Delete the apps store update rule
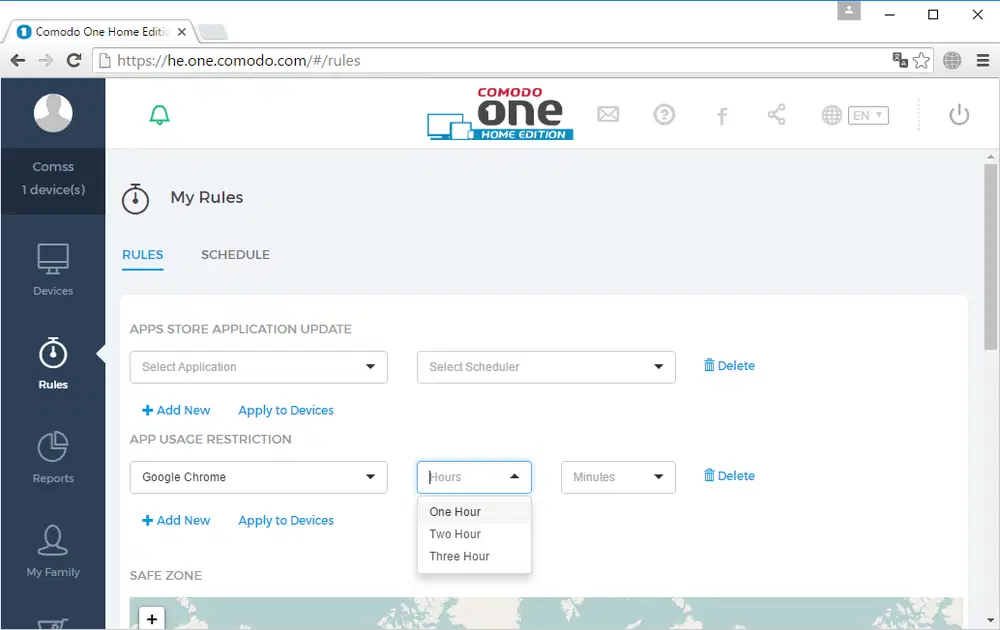The image size is (1000, 630). click(729, 365)
